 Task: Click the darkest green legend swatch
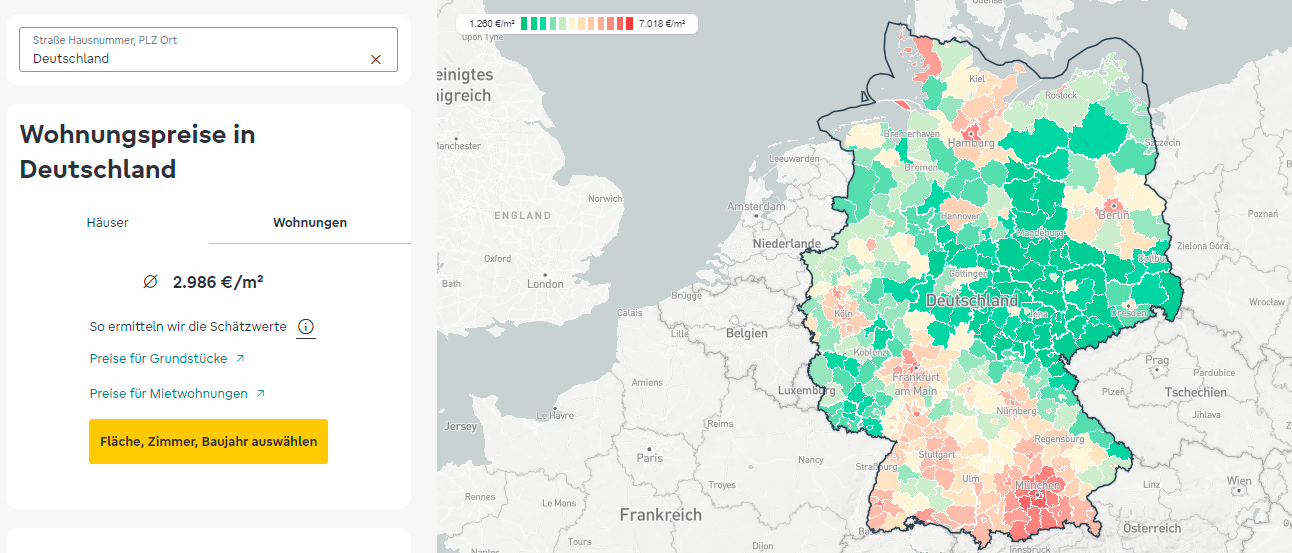[x=526, y=23]
